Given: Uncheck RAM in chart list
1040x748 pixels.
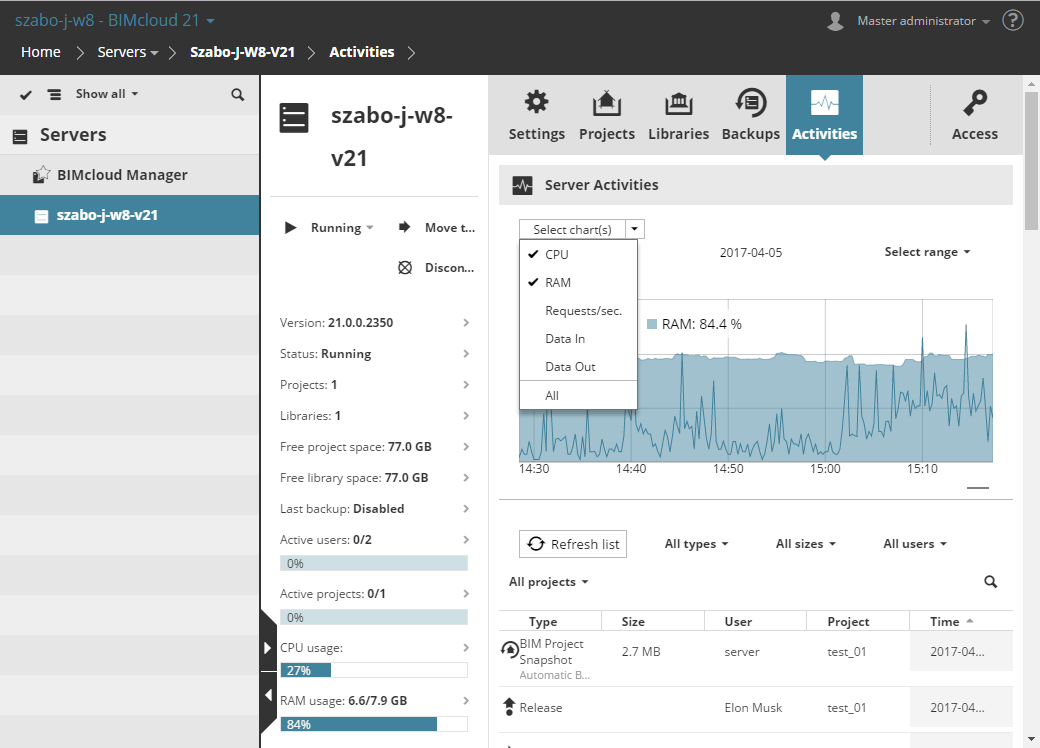Looking at the screenshot, I should (557, 283).
